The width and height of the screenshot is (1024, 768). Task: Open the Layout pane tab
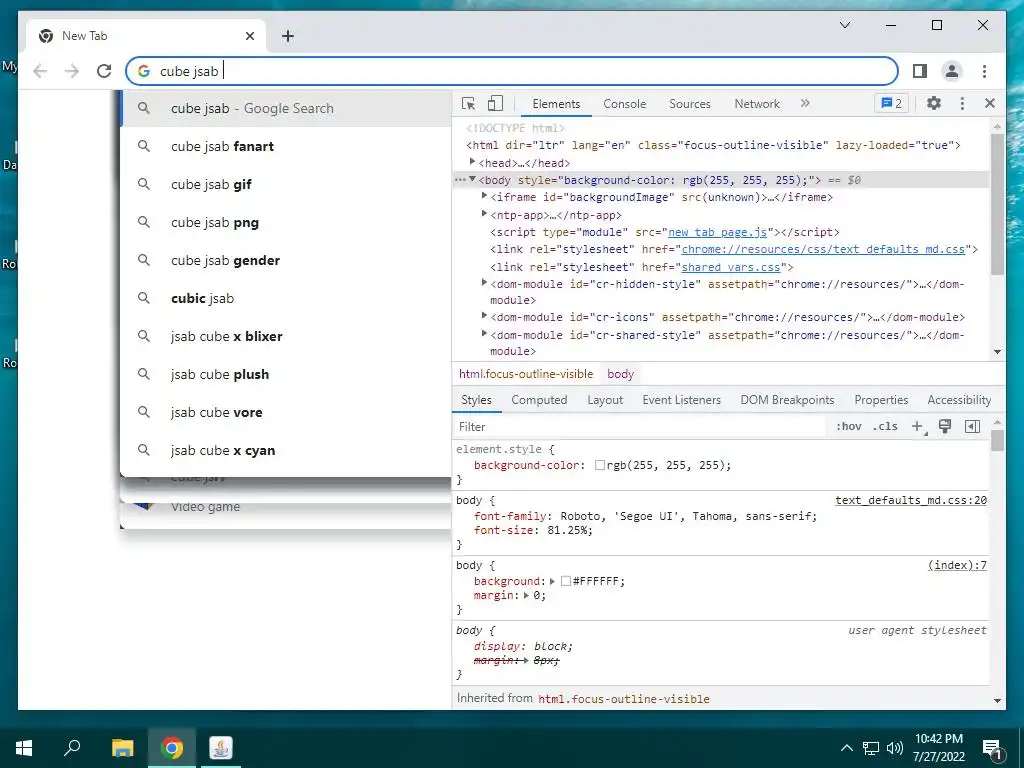click(x=605, y=400)
